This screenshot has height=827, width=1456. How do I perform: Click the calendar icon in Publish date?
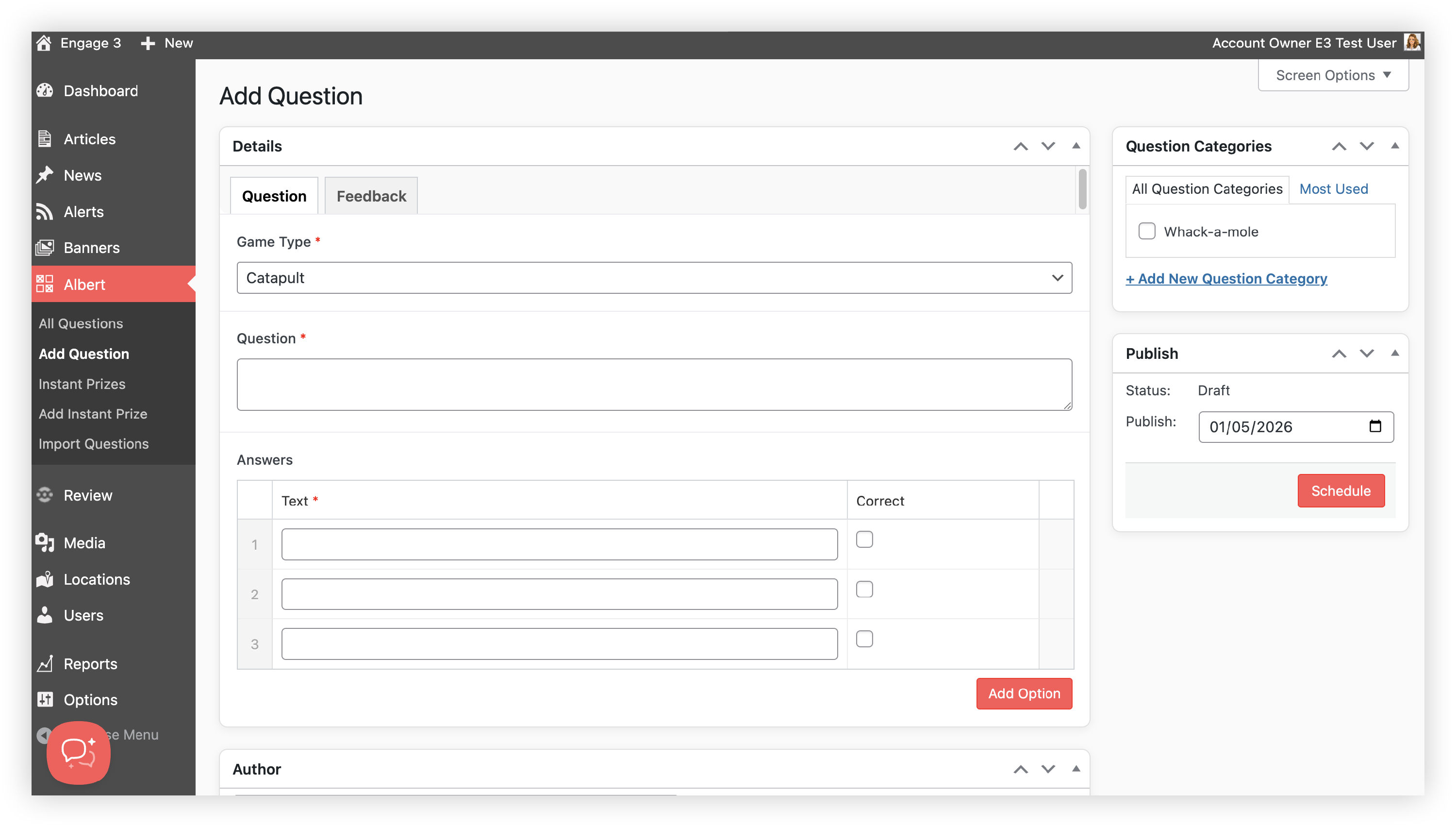[1375, 426]
